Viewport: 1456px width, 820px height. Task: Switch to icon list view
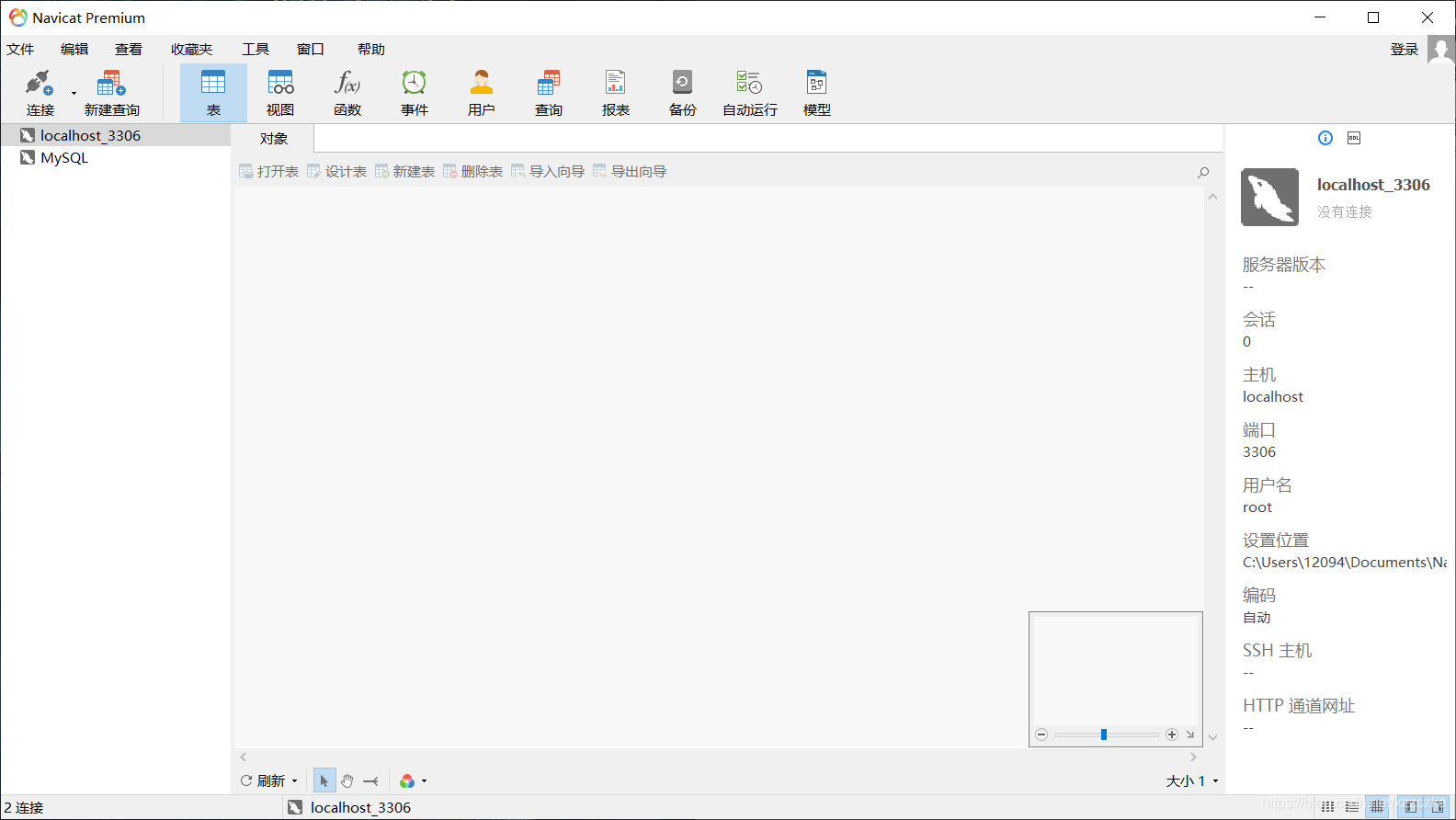pyautogui.click(x=1328, y=807)
